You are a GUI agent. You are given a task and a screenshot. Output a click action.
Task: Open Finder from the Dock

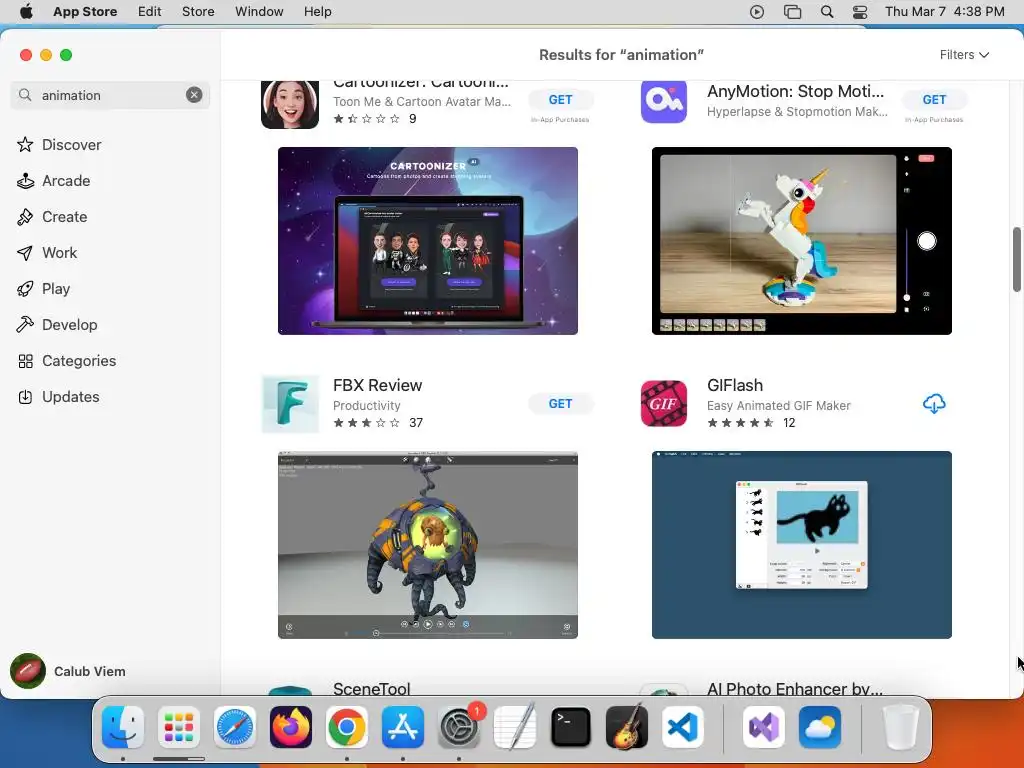tap(123, 727)
